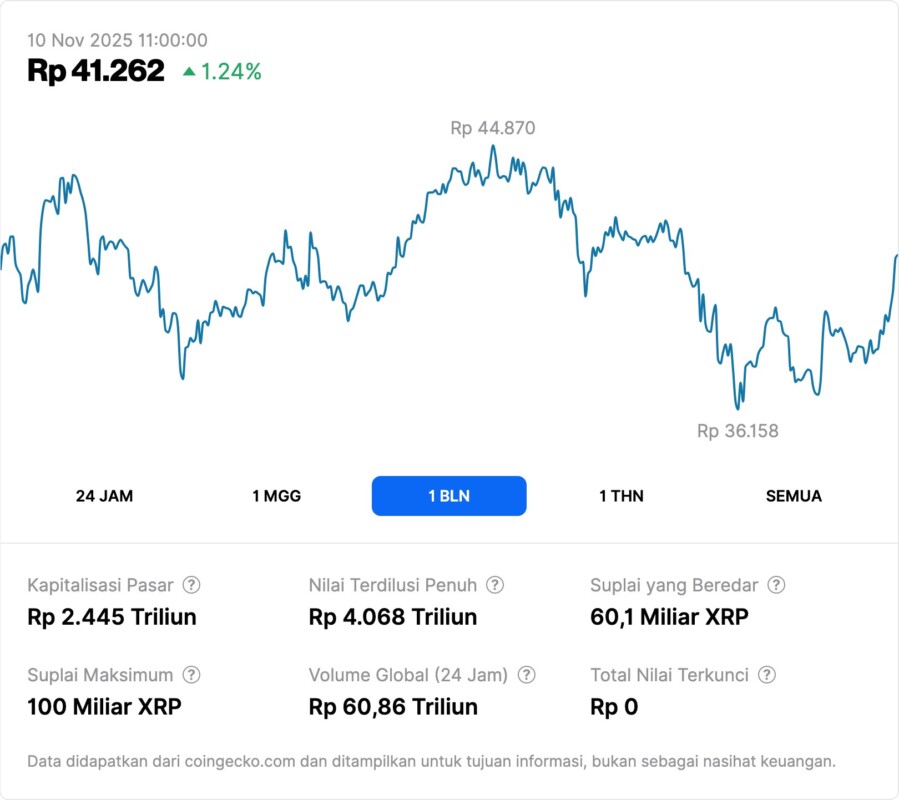Viewport: 899px width, 800px height.
Task: Click the timestamp 10 Nov 2025 11:00:00
Action: click(116, 41)
